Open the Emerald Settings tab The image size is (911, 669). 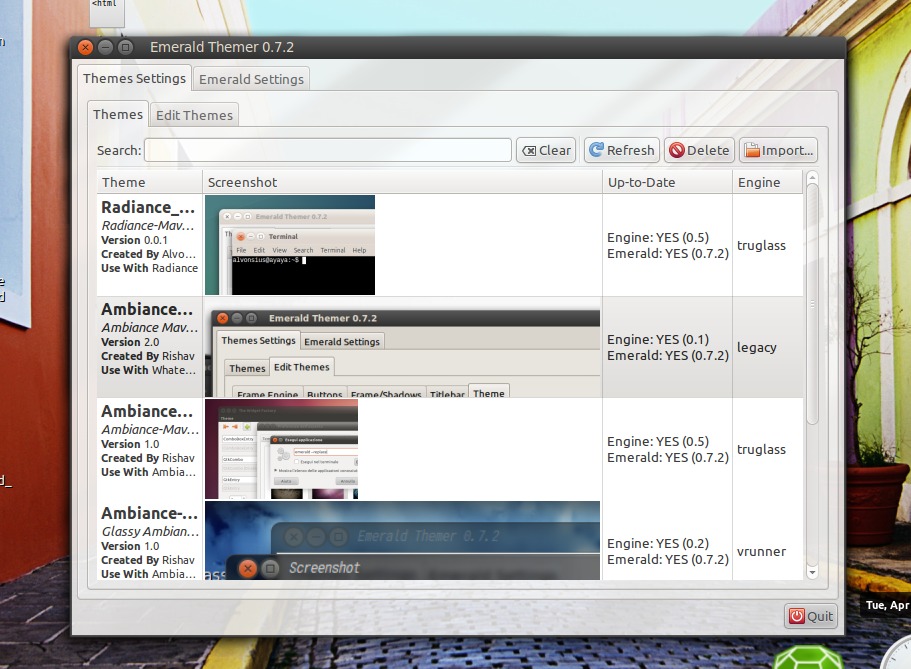(251, 79)
